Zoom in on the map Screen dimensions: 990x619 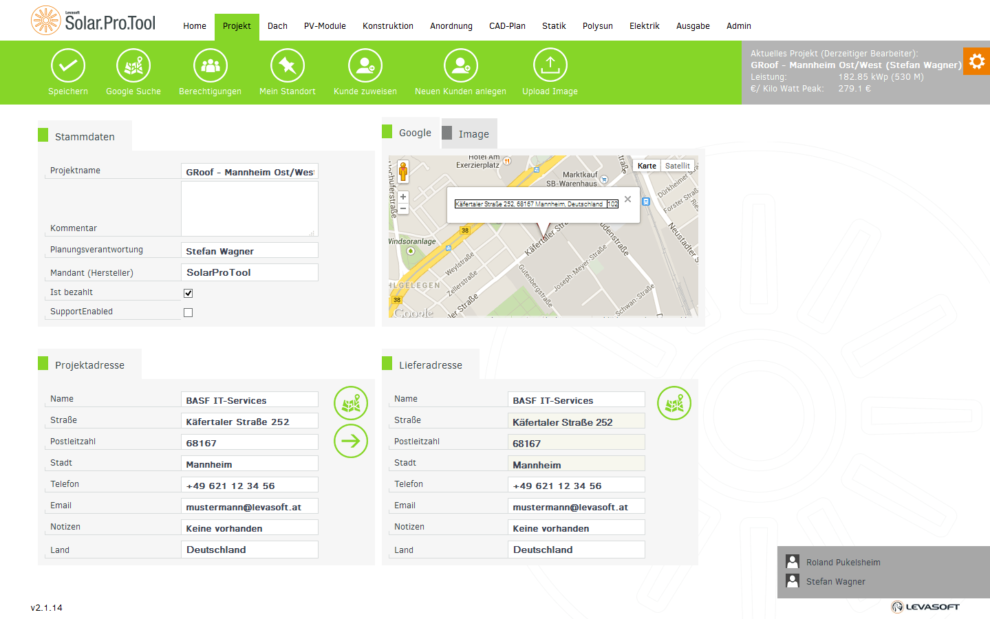403,197
